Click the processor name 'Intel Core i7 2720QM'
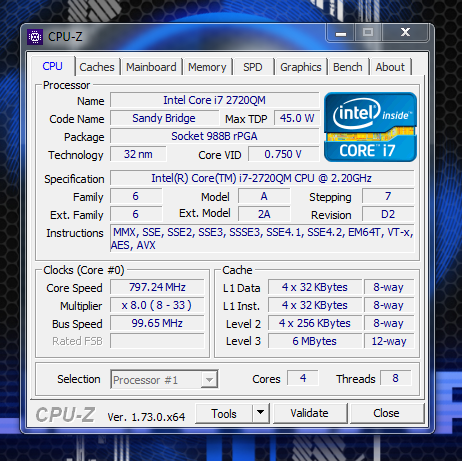 [x=214, y=100]
